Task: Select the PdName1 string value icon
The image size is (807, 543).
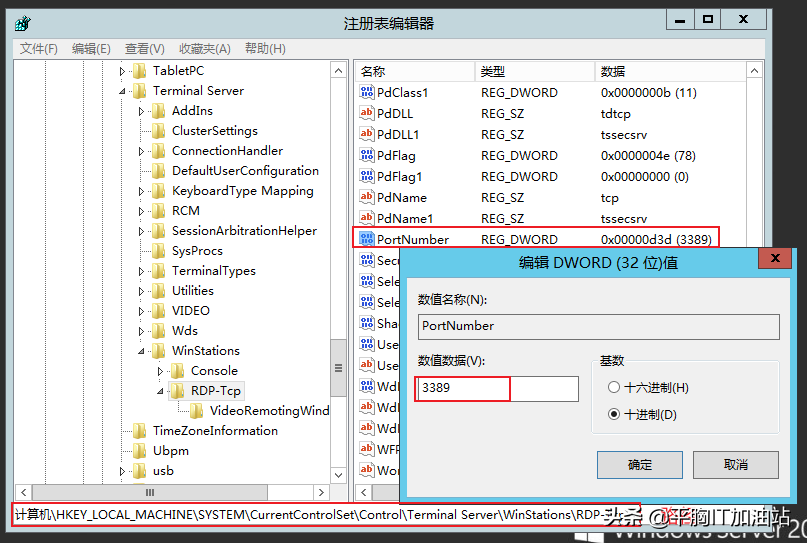Action: click(366, 218)
